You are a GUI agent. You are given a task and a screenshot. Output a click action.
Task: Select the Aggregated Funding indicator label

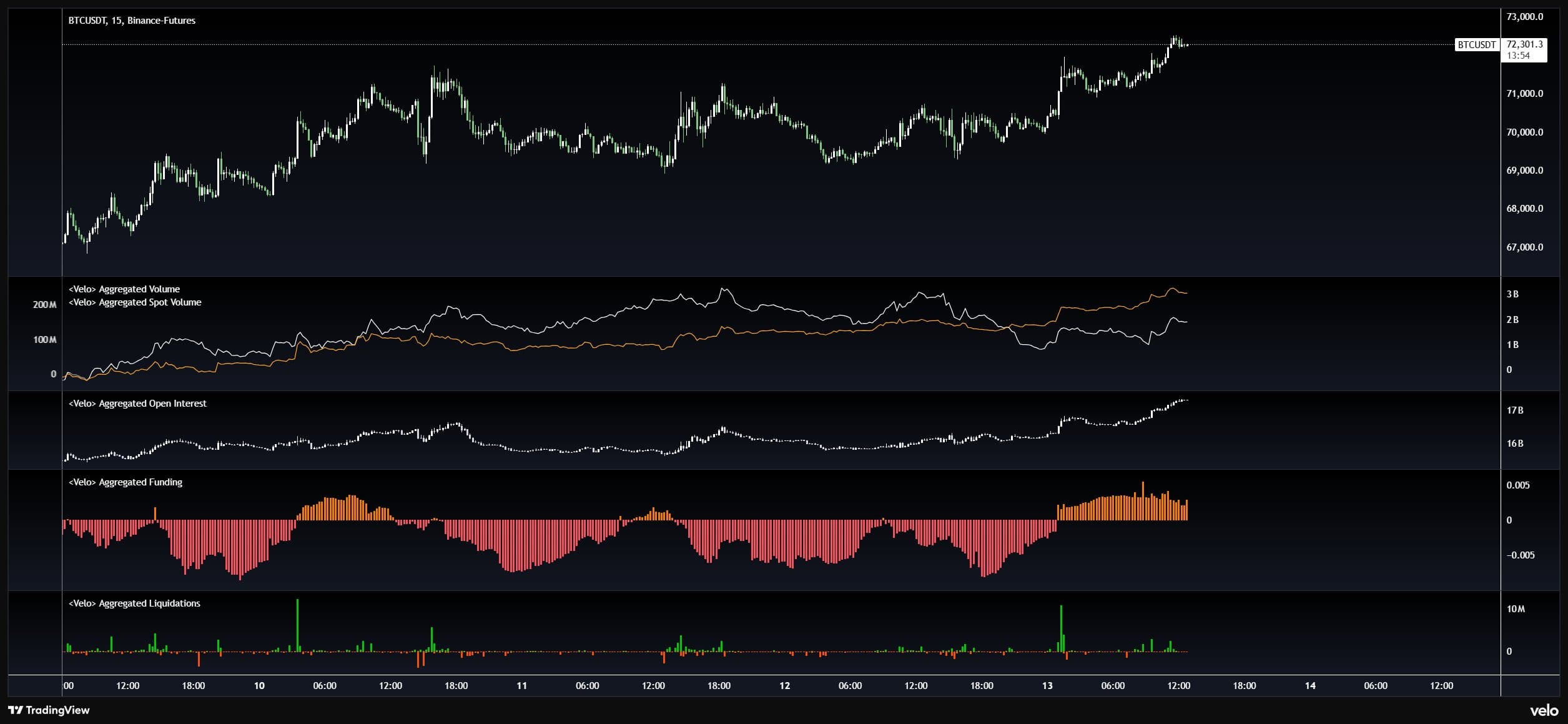(126, 482)
